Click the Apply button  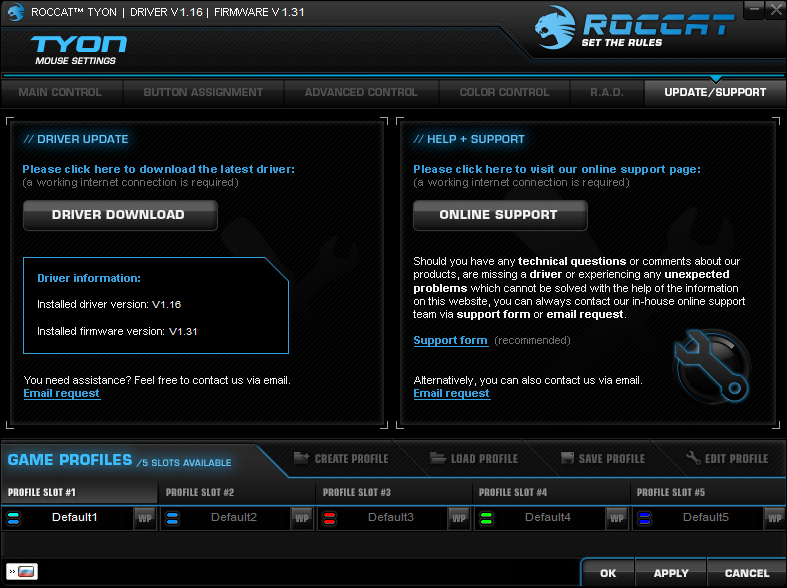point(671,573)
